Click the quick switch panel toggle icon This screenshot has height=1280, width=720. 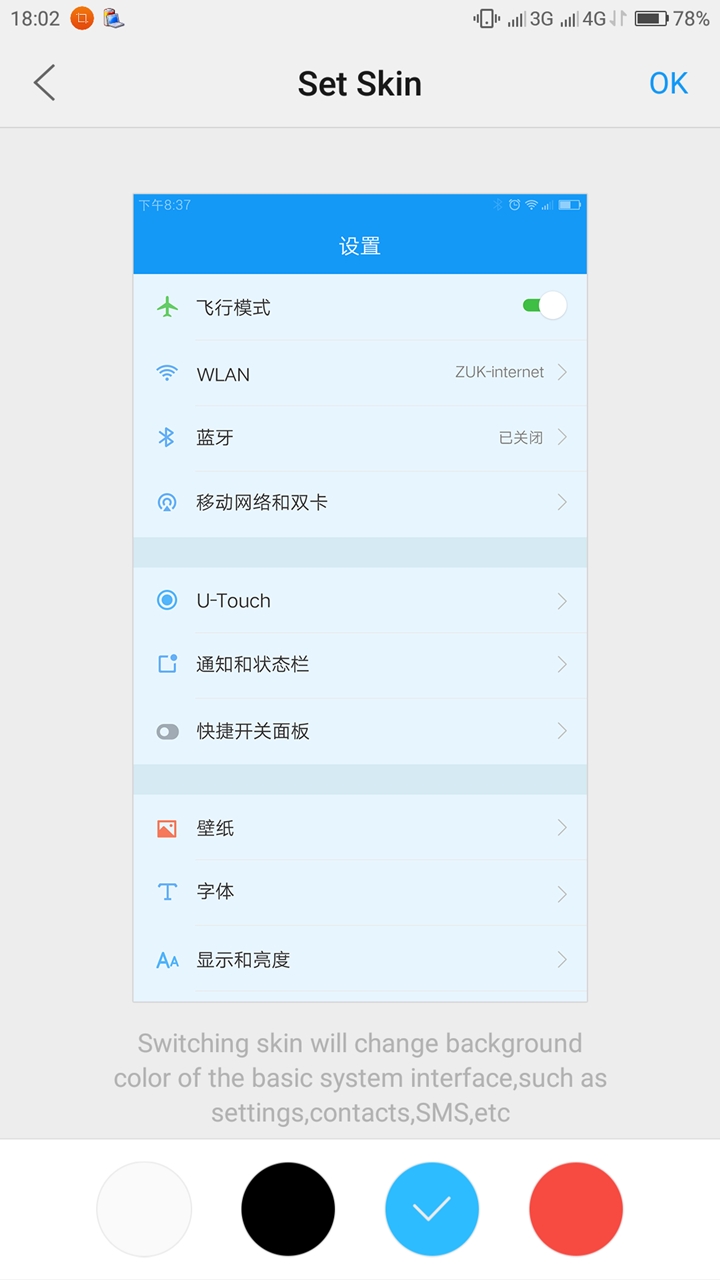click(x=167, y=731)
